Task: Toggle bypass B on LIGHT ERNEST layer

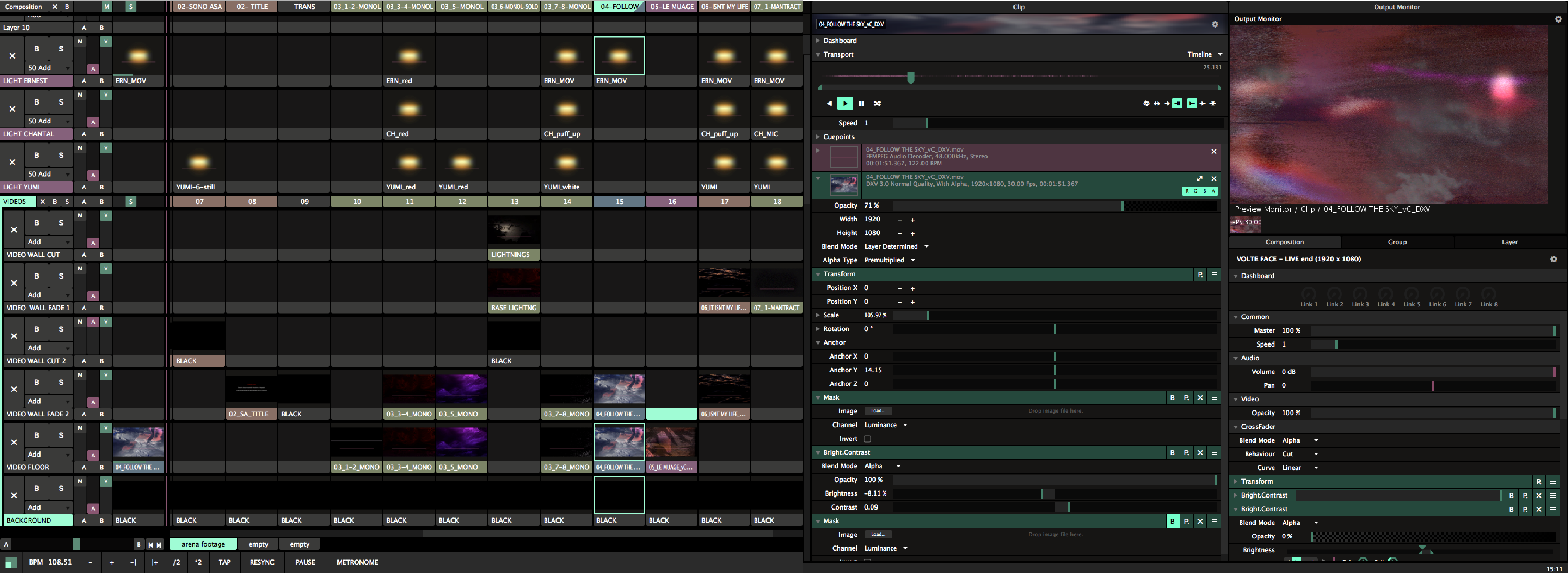Action: click(37, 49)
